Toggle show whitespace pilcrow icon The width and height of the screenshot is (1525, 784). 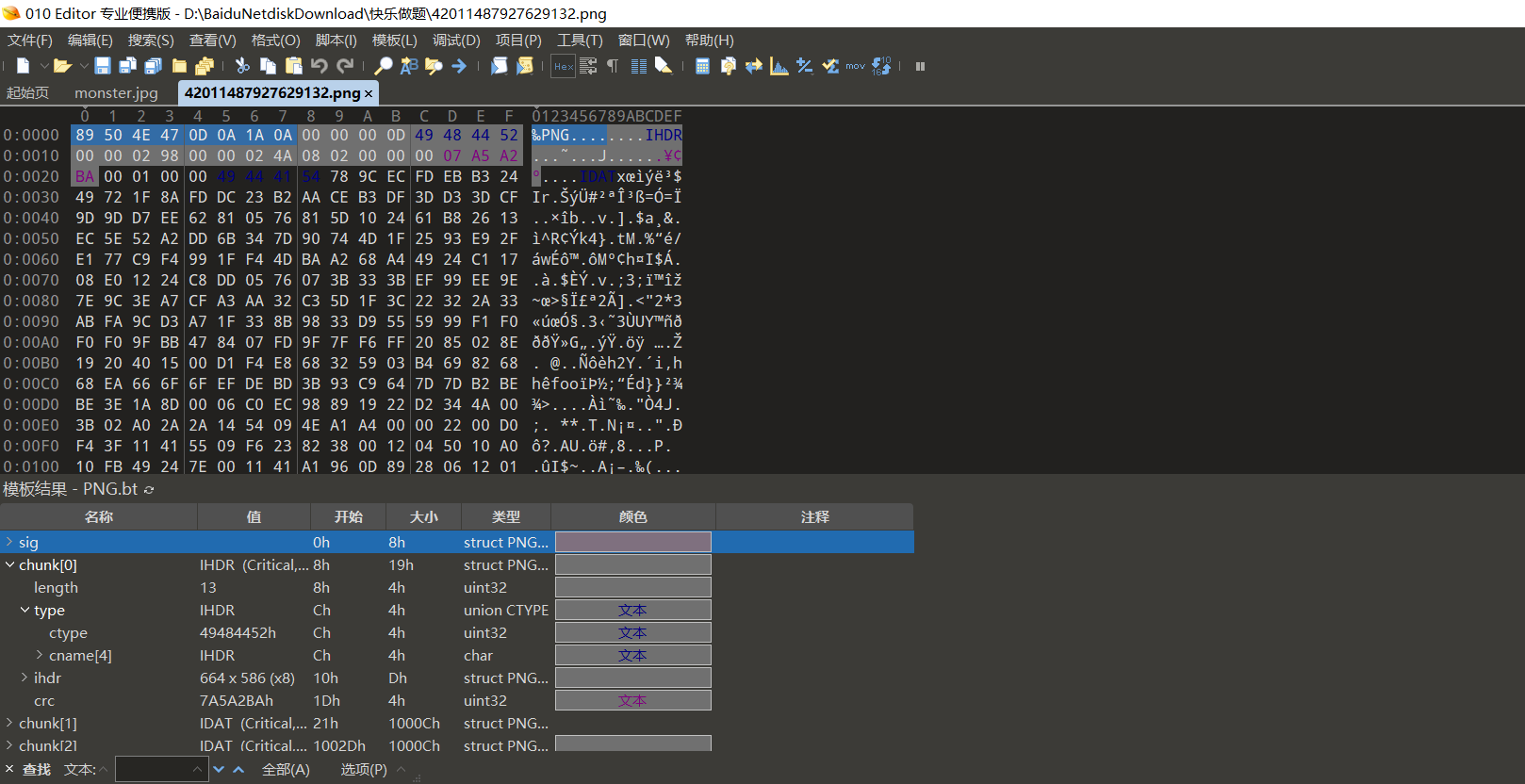tap(613, 66)
